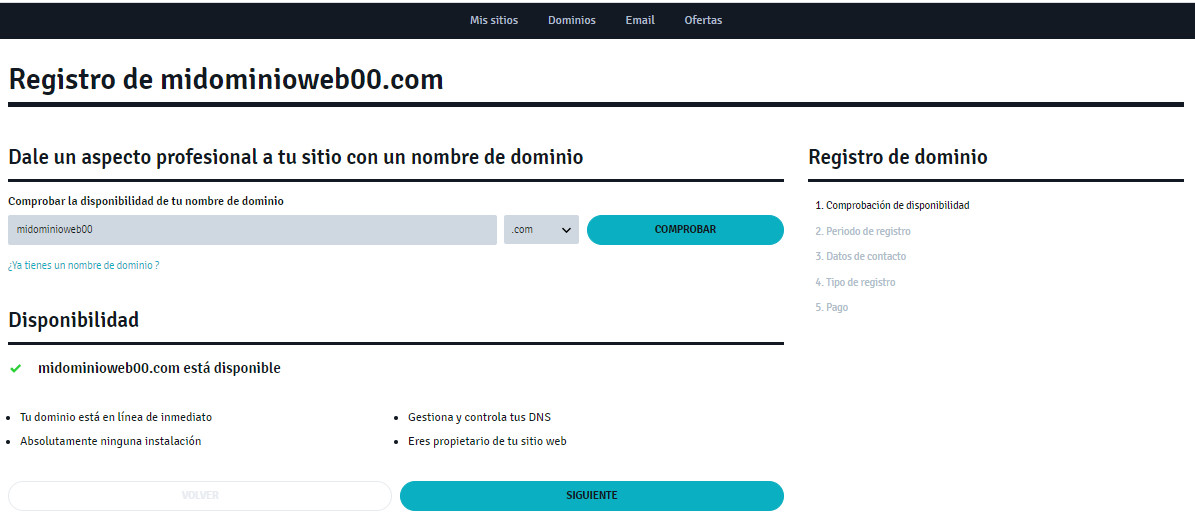Click the 'Registro de midominioweb00.com' heading
The height and width of the screenshot is (526, 1195).
point(226,79)
